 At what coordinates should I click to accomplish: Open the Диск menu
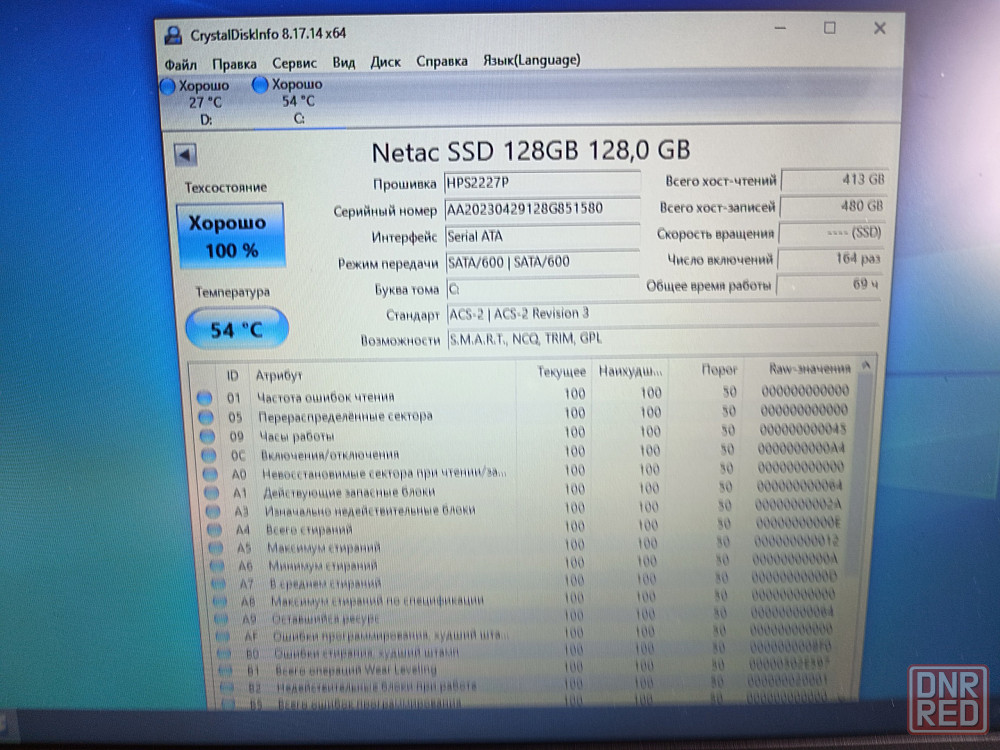[x=386, y=62]
